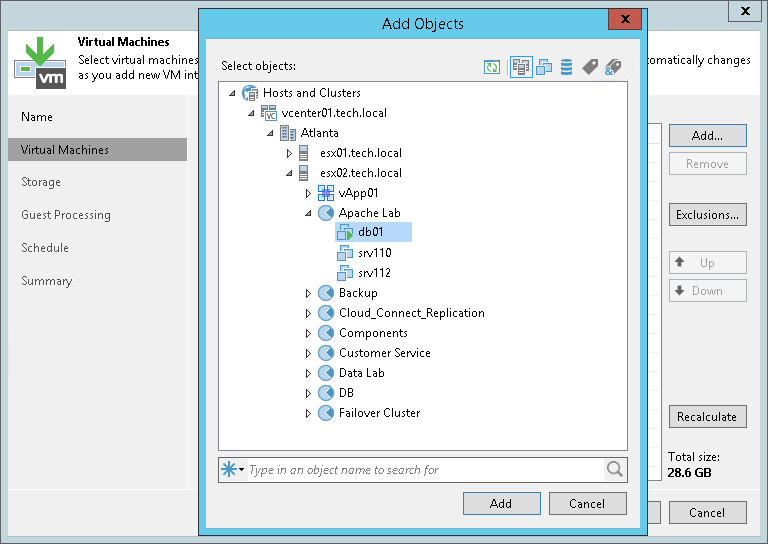
Task: Expand the Data Lab pool
Action: pos(308,373)
